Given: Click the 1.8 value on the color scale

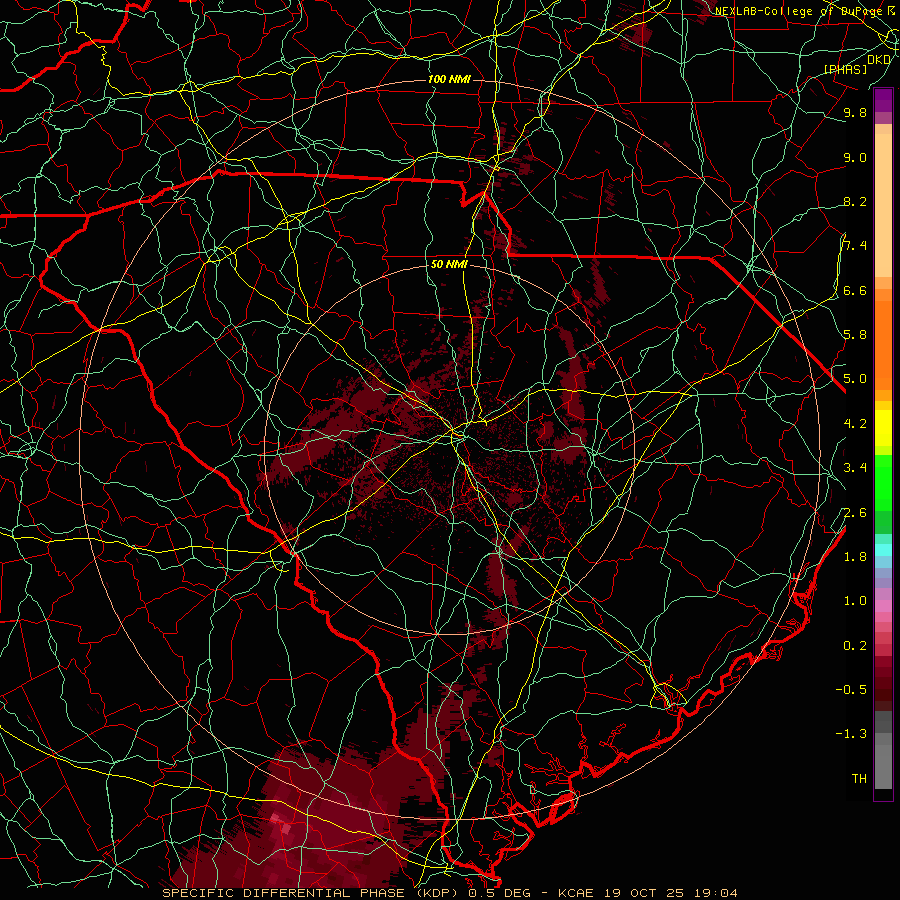Looking at the screenshot, I should [855, 557].
